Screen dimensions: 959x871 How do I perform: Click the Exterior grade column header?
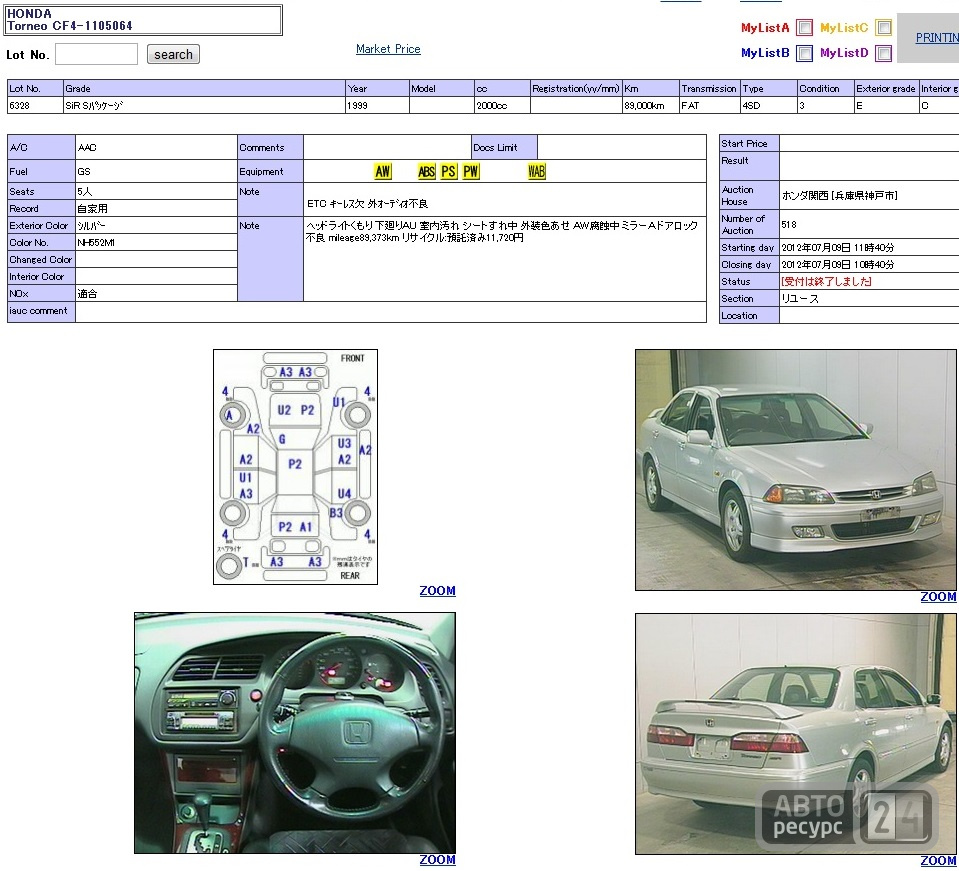click(x=886, y=89)
